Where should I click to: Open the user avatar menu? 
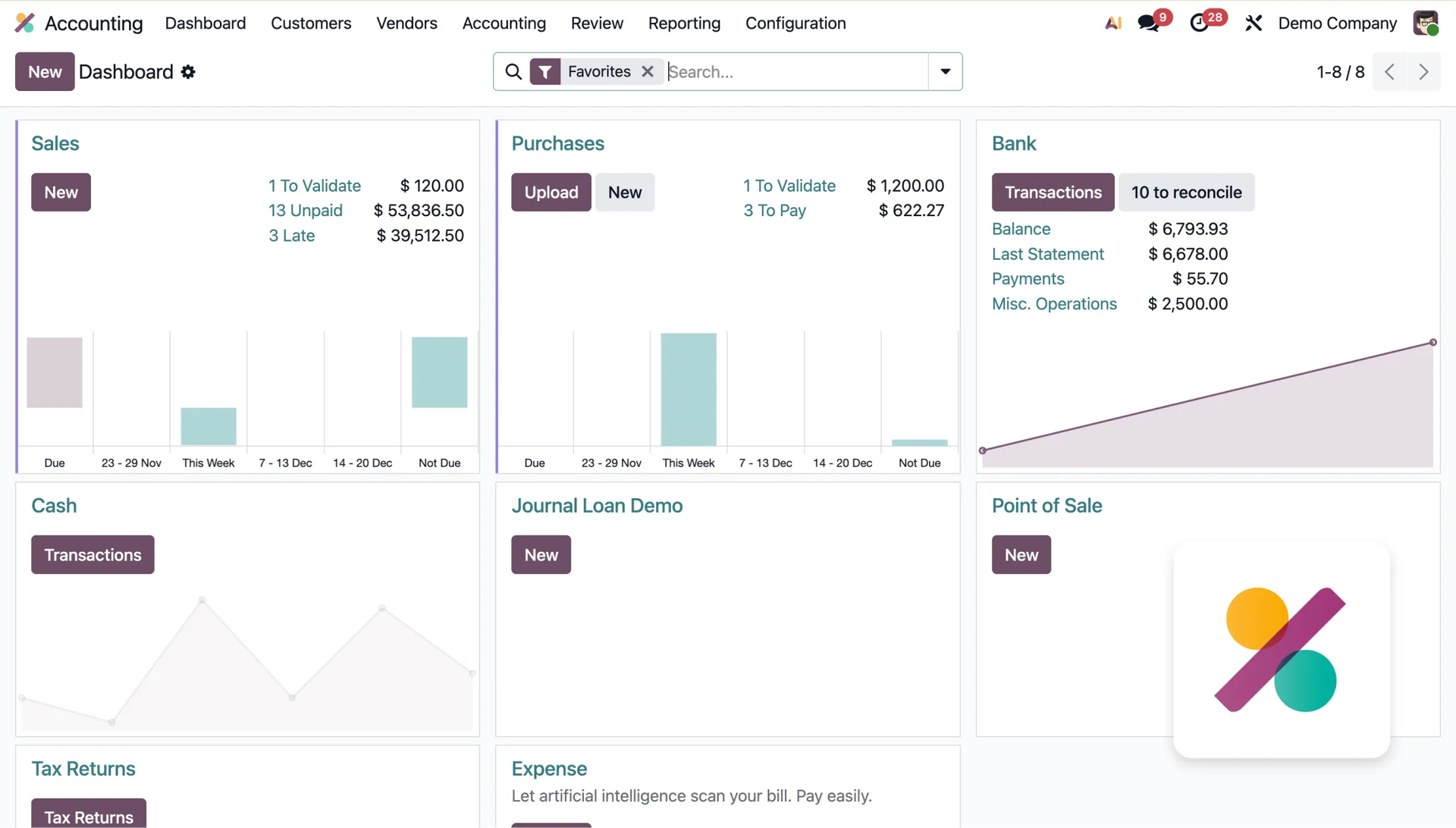click(x=1426, y=23)
